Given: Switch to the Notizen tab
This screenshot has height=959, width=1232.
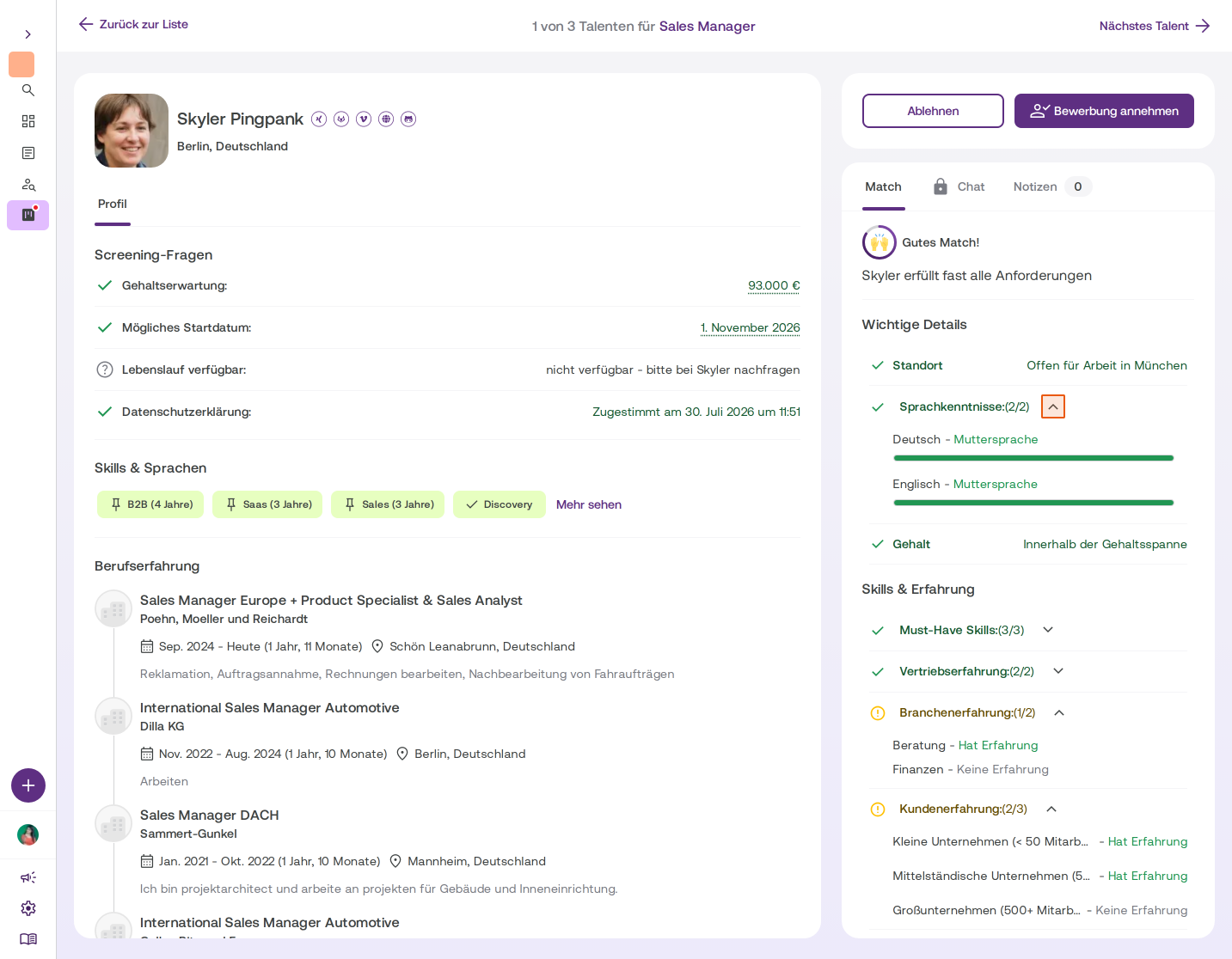Looking at the screenshot, I should (x=1052, y=186).
